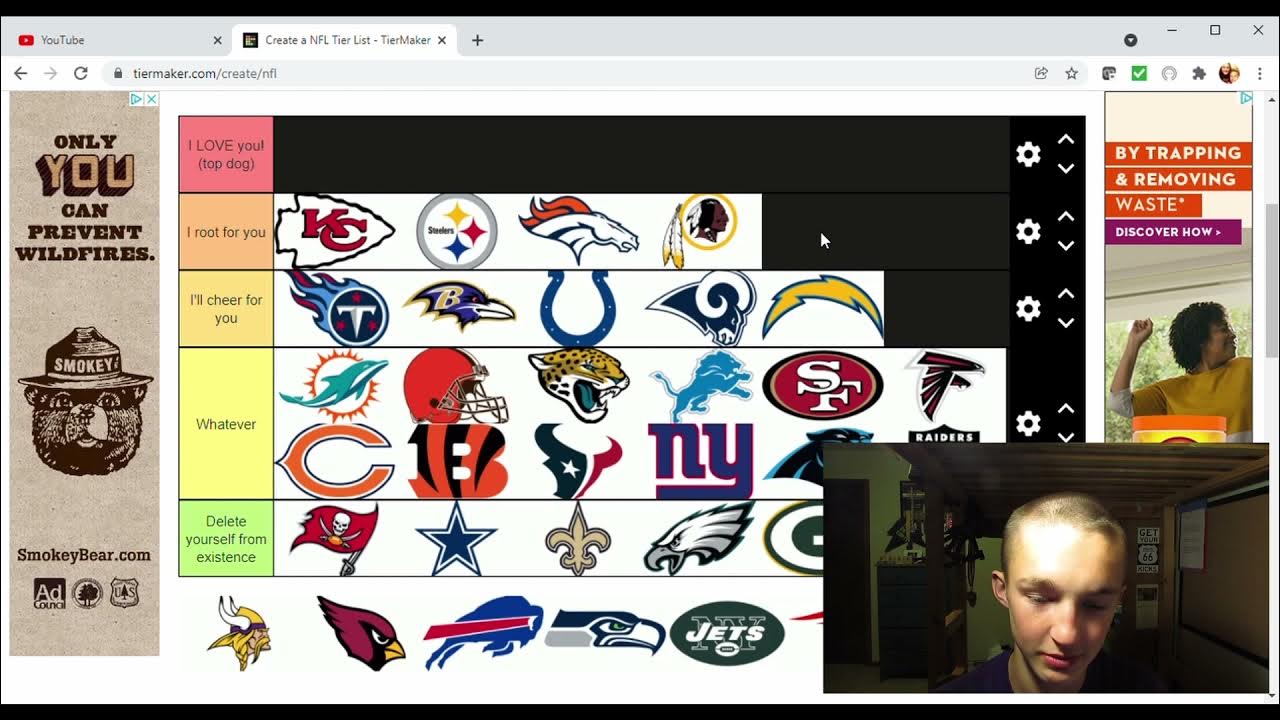Share this page from address bar
The height and width of the screenshot is (720, 1280).
pos(1041,73)
